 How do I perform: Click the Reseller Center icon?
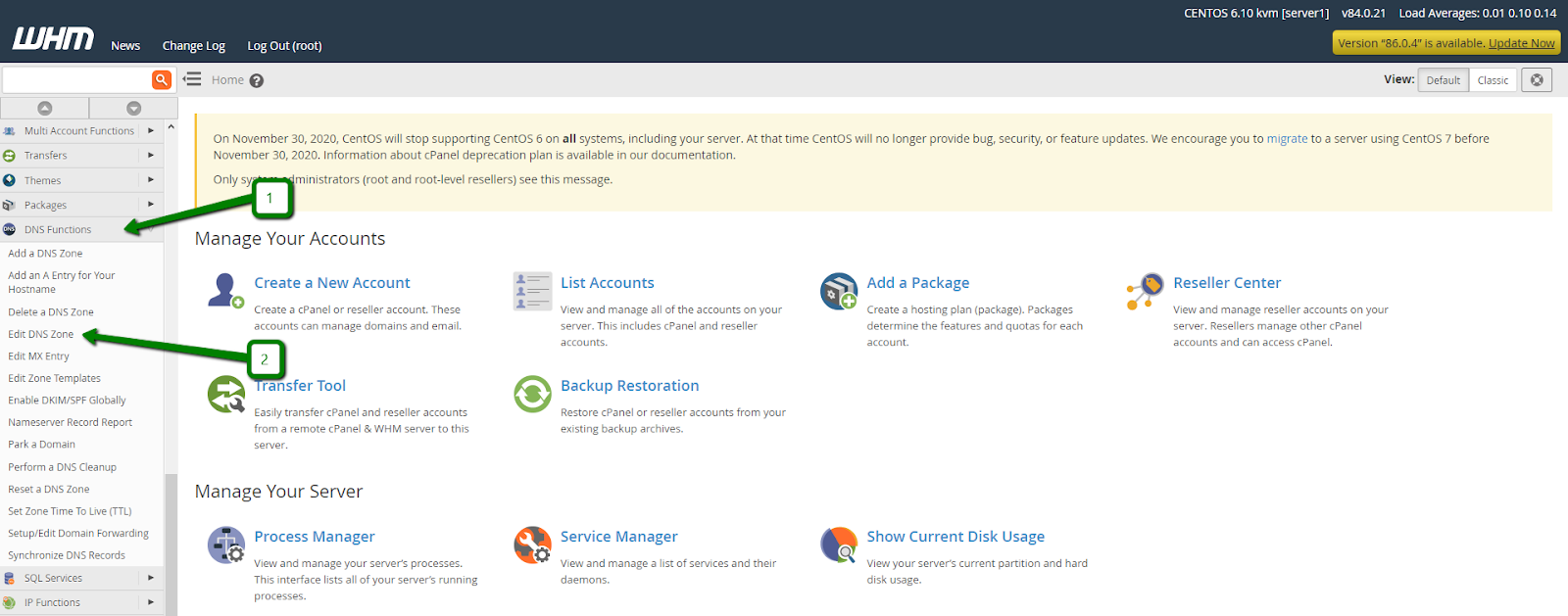tap(1145, 291)
